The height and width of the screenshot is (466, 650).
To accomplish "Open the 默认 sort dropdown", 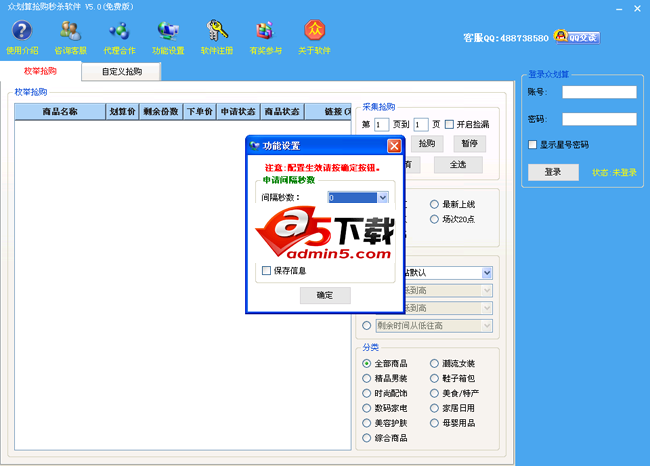I will (487, 273).
